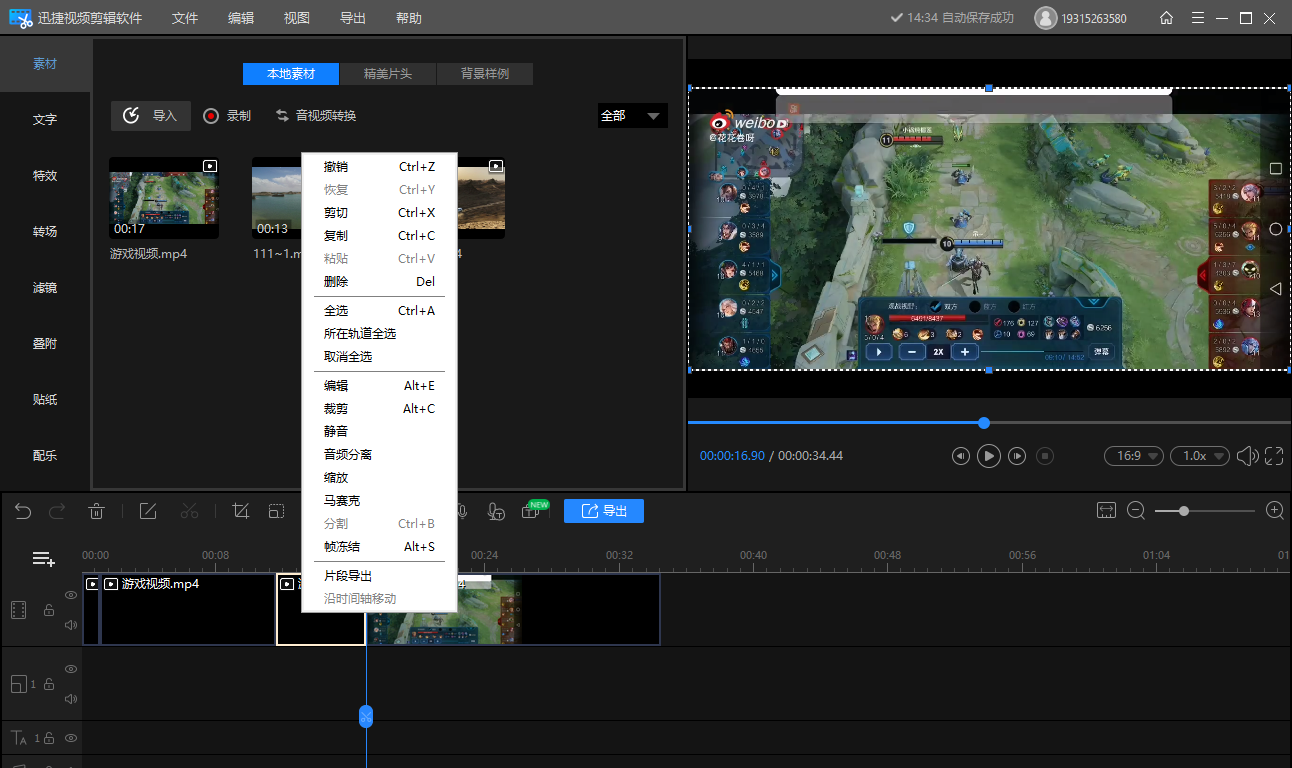Go to next frame in preview controls

[x=1017, y=456]
